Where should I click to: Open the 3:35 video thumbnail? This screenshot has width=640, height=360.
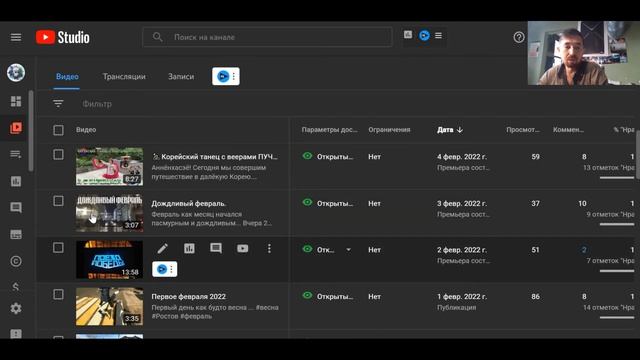109,306
